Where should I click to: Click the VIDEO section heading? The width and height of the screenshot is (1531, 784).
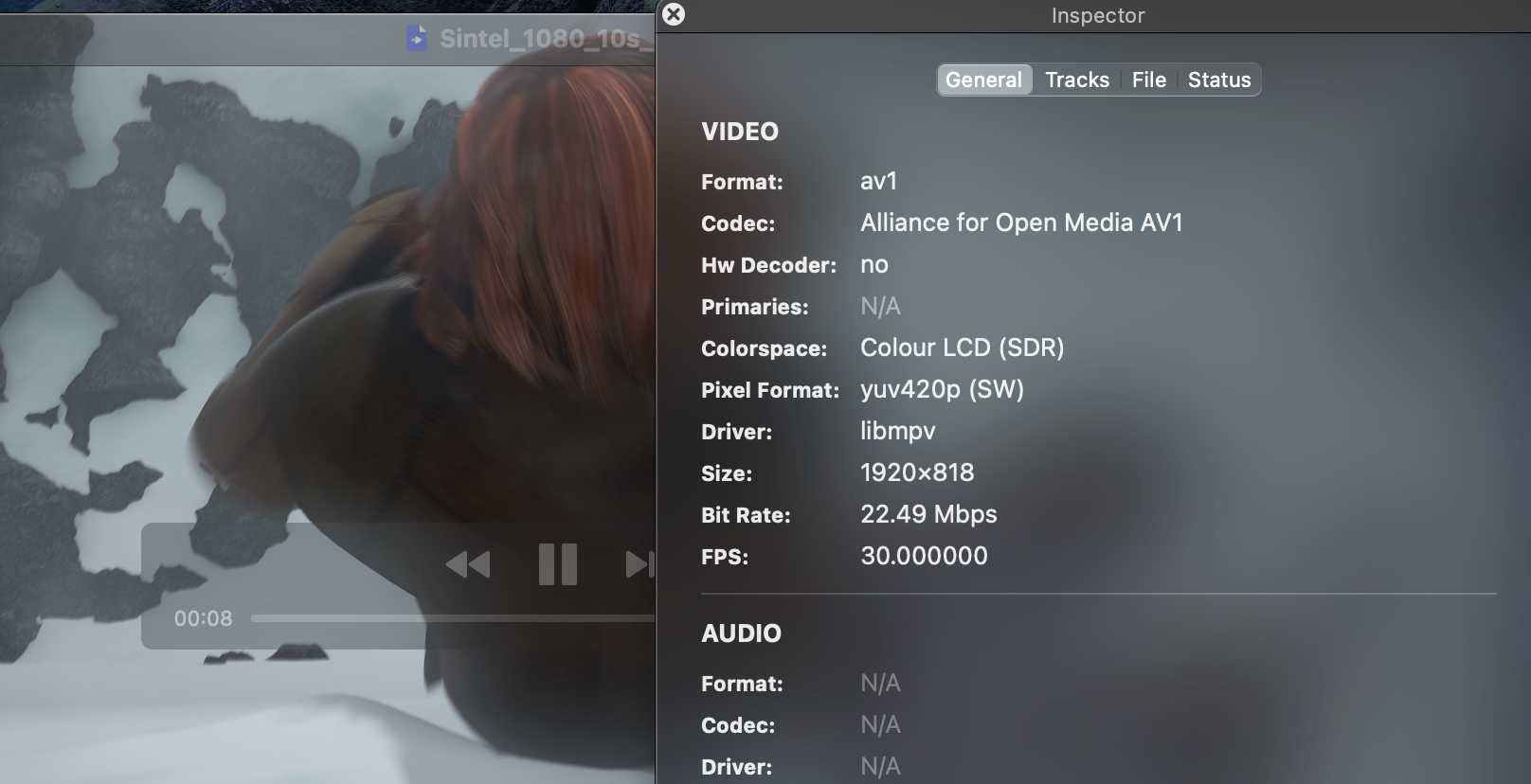coord(740,132)
